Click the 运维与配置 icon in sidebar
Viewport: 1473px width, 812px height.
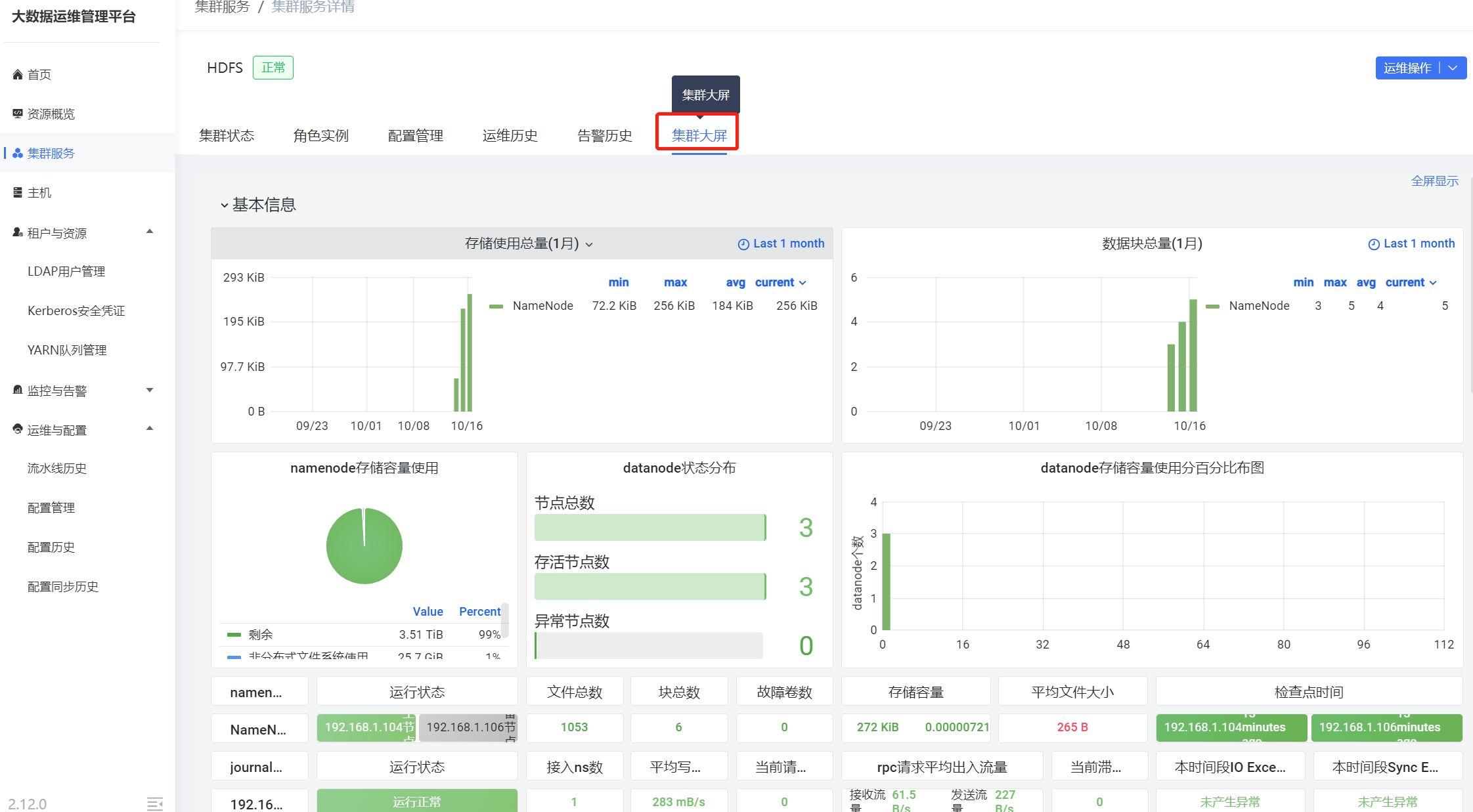[x=18, y=429]
